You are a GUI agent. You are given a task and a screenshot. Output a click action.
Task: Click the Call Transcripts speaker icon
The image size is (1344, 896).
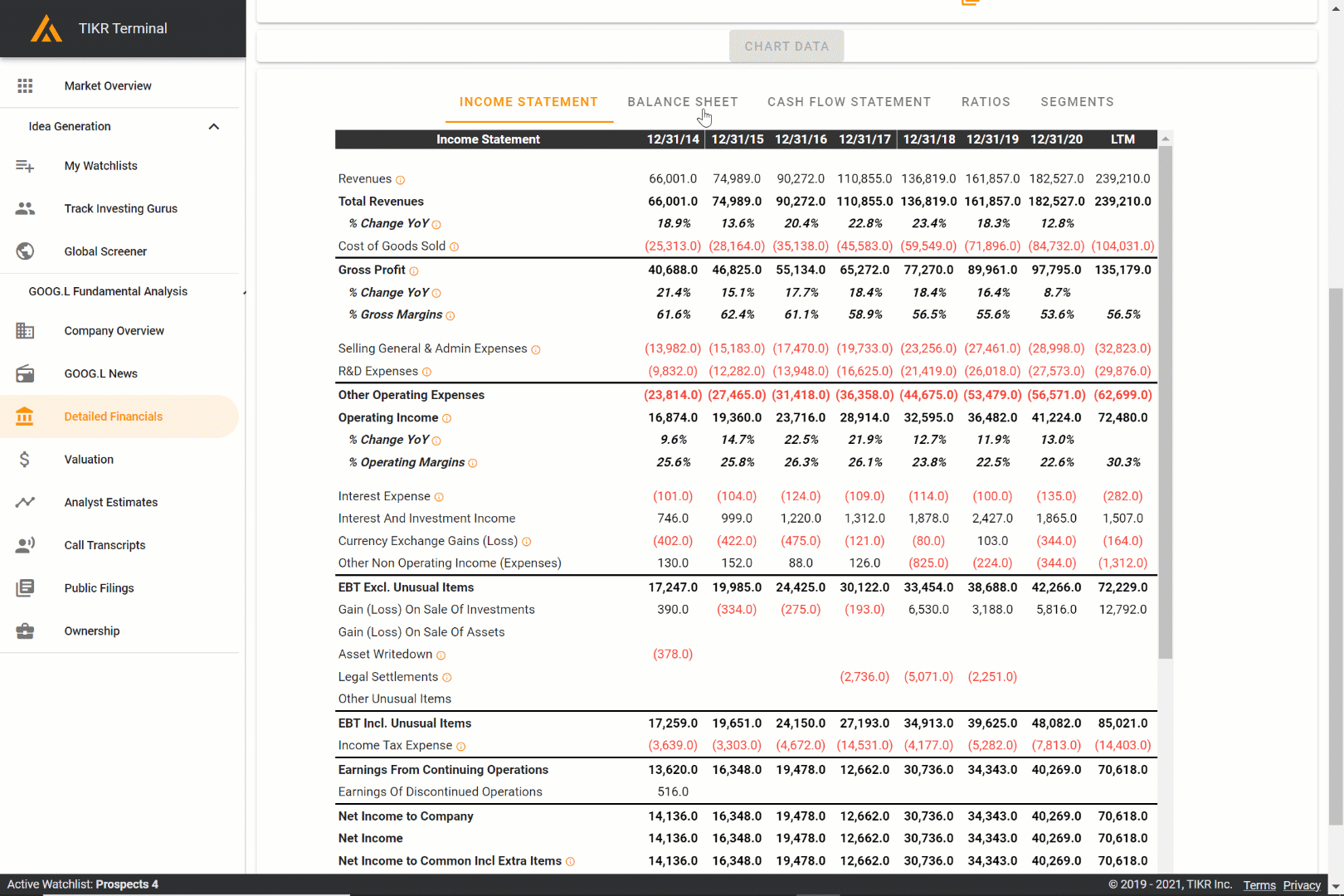click(x=25, y=545)
